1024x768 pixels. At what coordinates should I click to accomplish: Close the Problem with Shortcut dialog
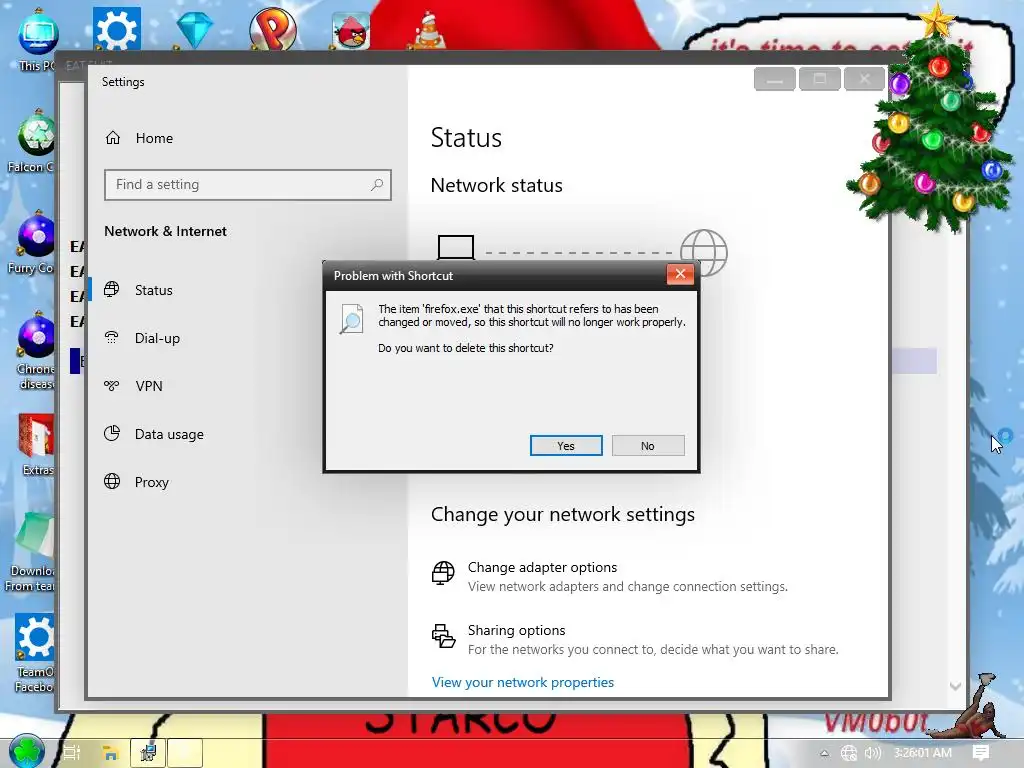pos(680,274)
